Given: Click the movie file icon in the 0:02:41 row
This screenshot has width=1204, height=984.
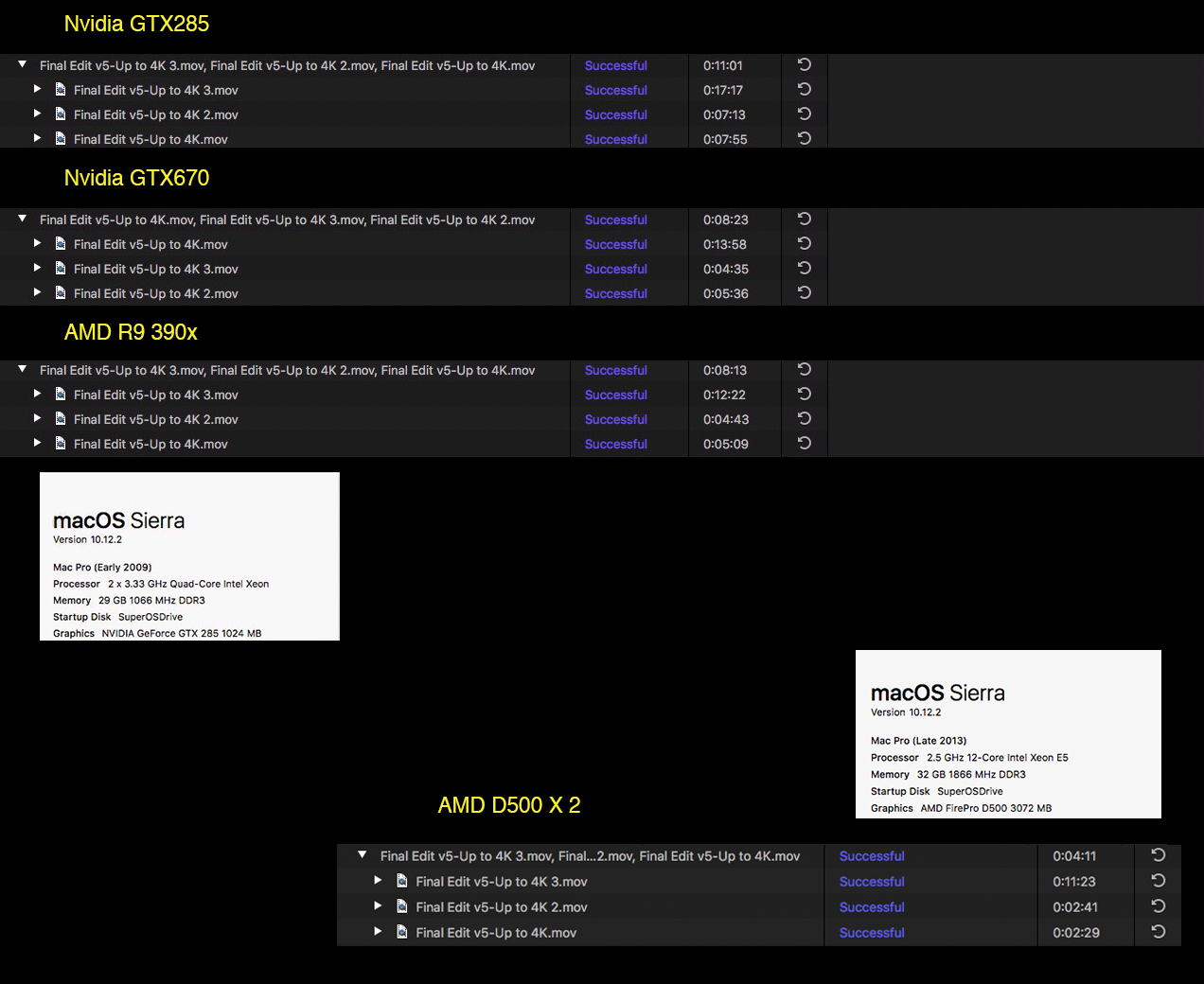Looking at the screenshot, I should coord(402,905).
